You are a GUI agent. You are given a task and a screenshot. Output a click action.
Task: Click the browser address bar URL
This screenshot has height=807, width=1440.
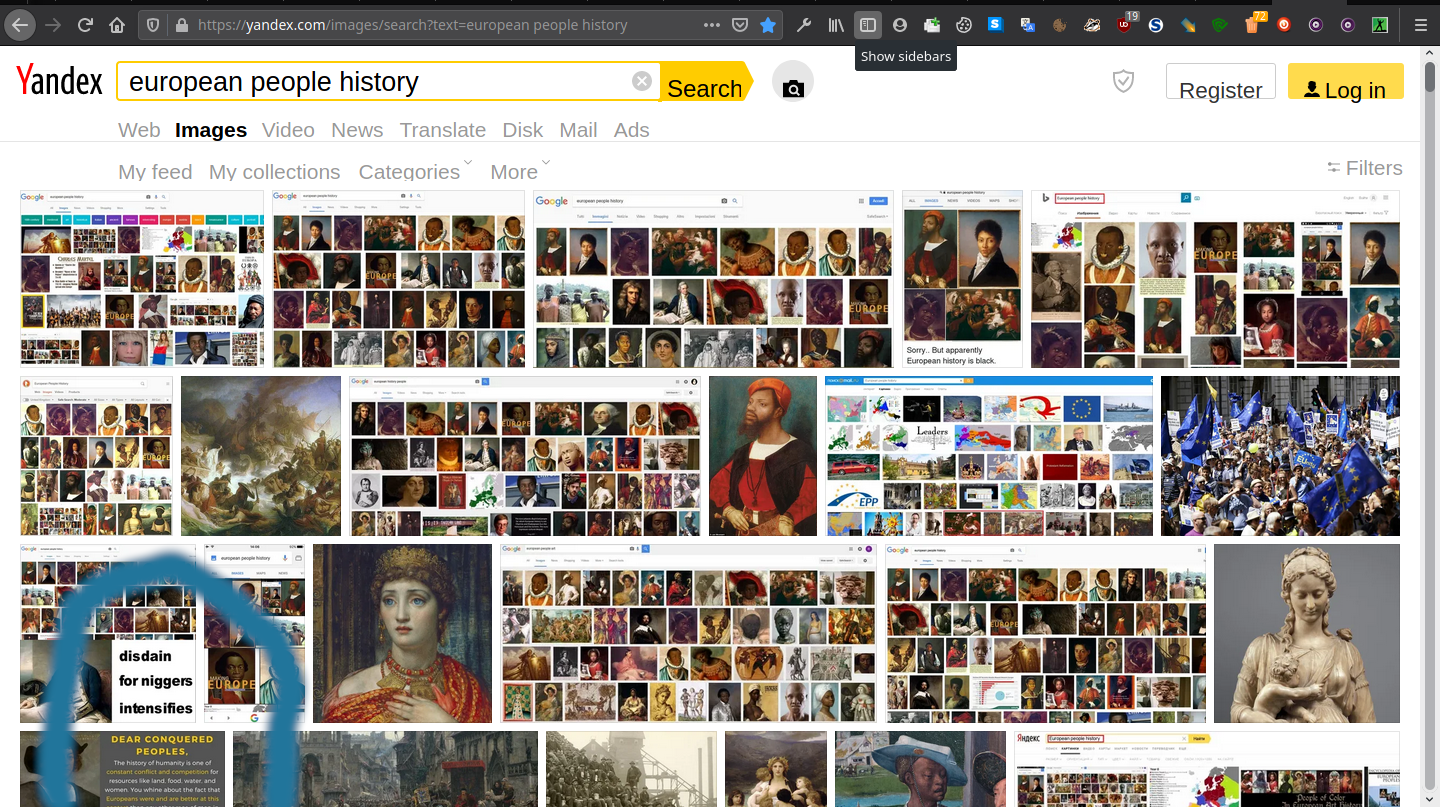(x=412, y=25)
